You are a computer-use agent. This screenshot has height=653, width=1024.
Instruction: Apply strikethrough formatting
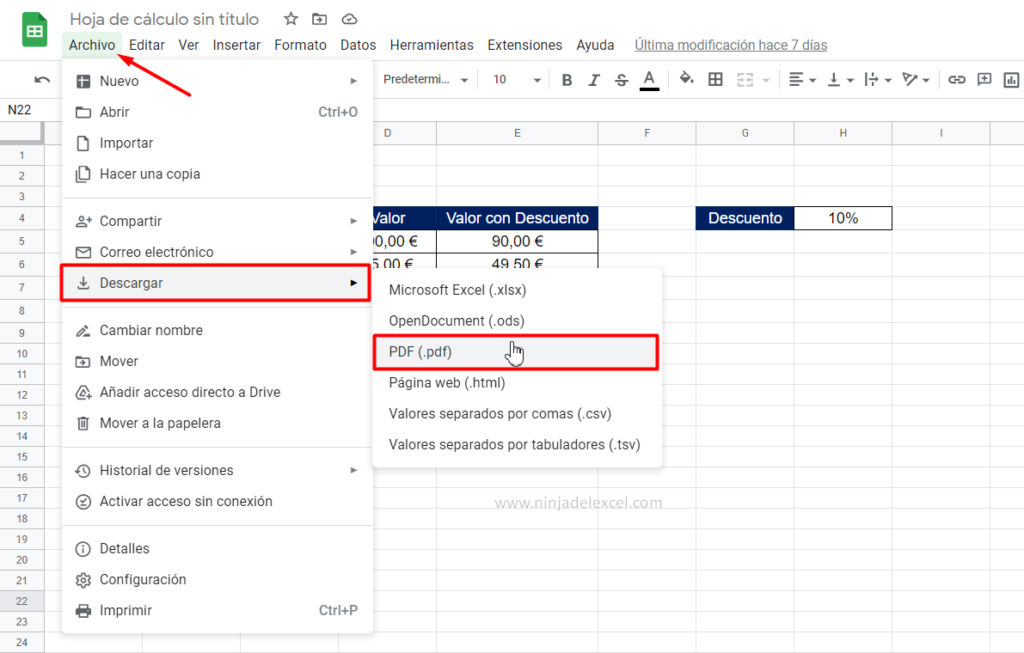coord(619,79)
